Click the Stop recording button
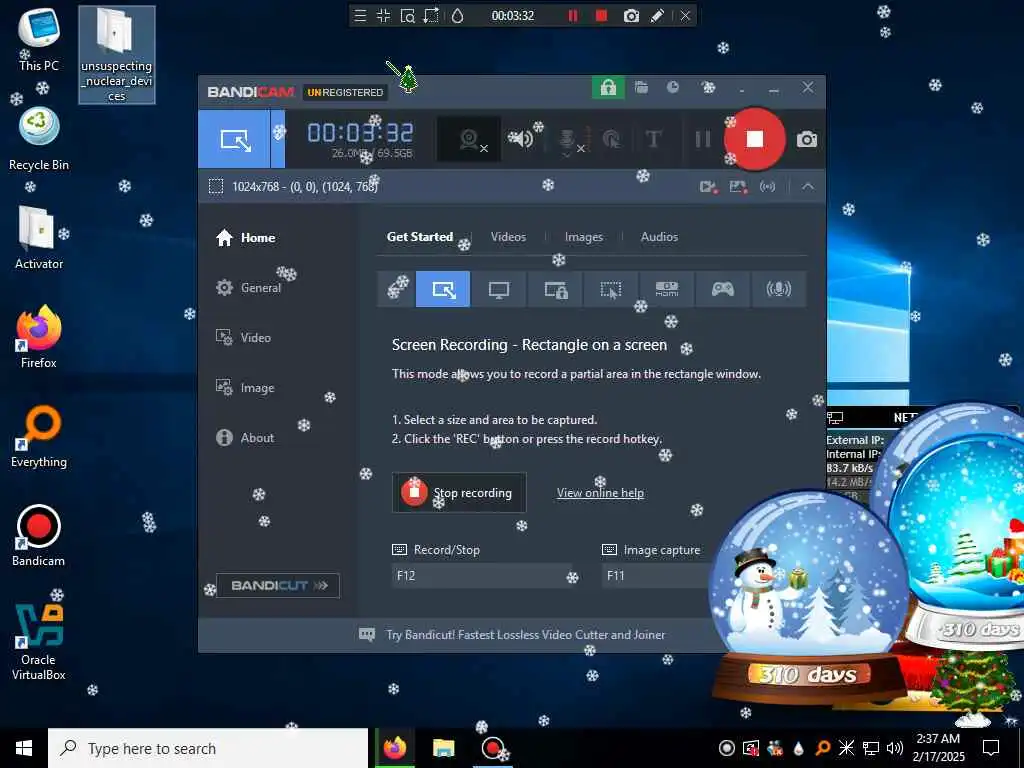 pos(459,492)
